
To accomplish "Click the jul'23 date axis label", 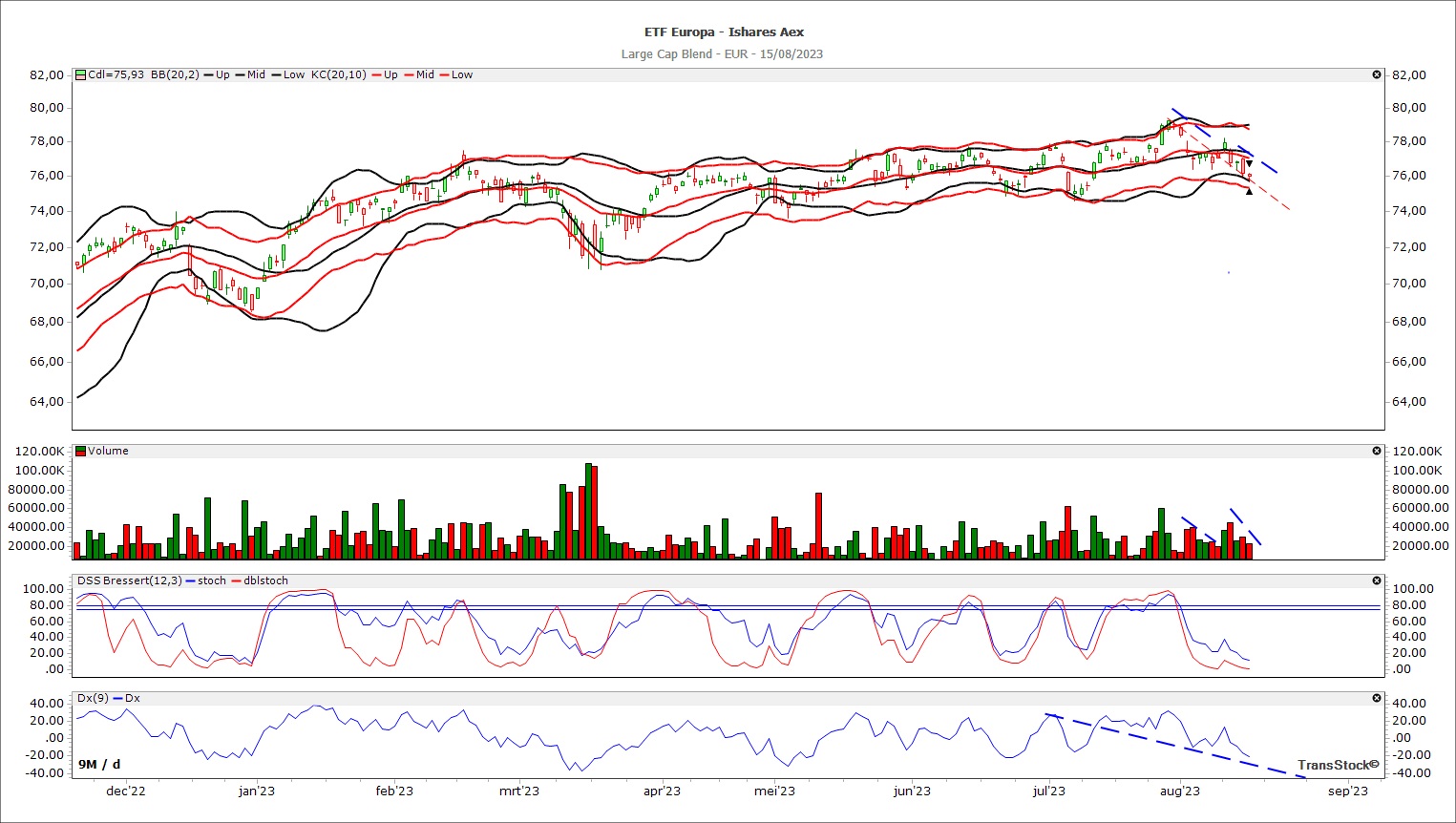I will click(1049, 791).
